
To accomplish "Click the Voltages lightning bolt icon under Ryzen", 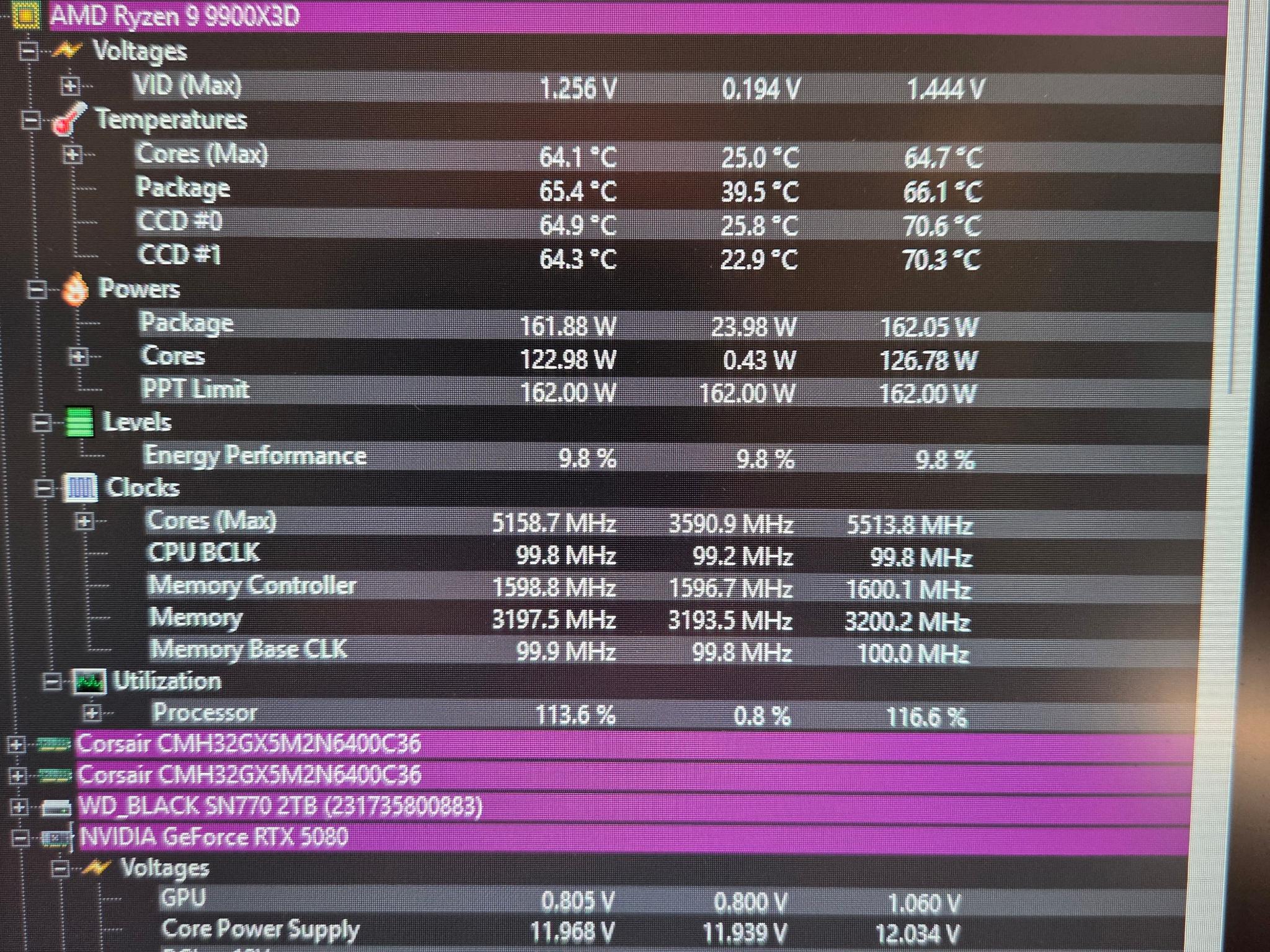I will click(67, 50).
